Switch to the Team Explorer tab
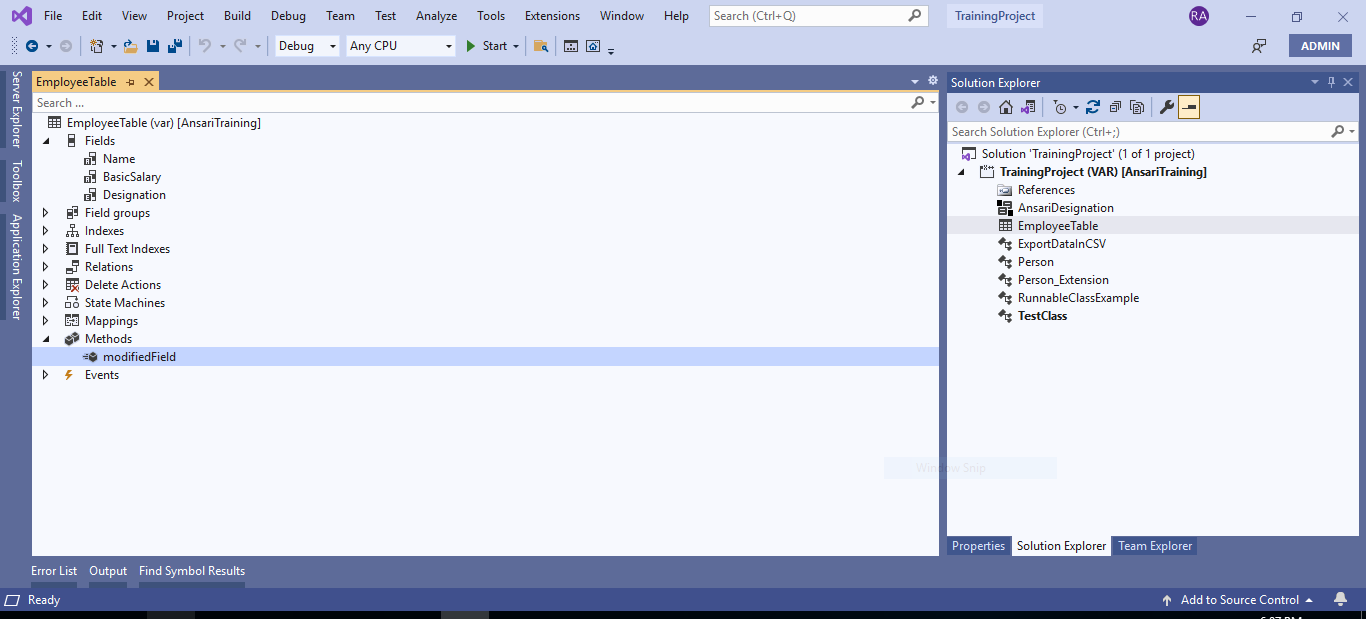 [x=1154, y=546]
